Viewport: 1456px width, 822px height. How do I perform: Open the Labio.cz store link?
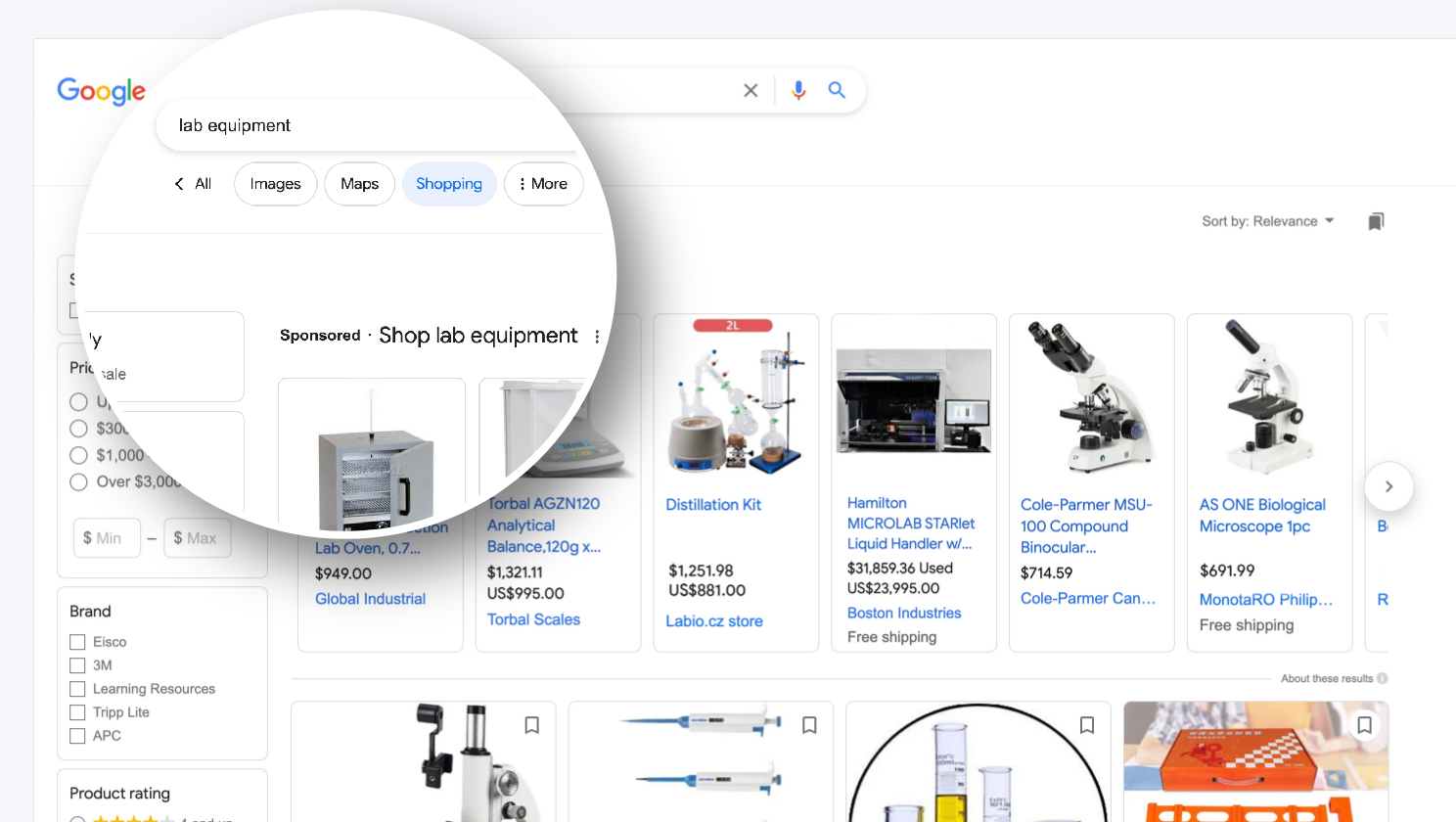click(x=714, y=620)
